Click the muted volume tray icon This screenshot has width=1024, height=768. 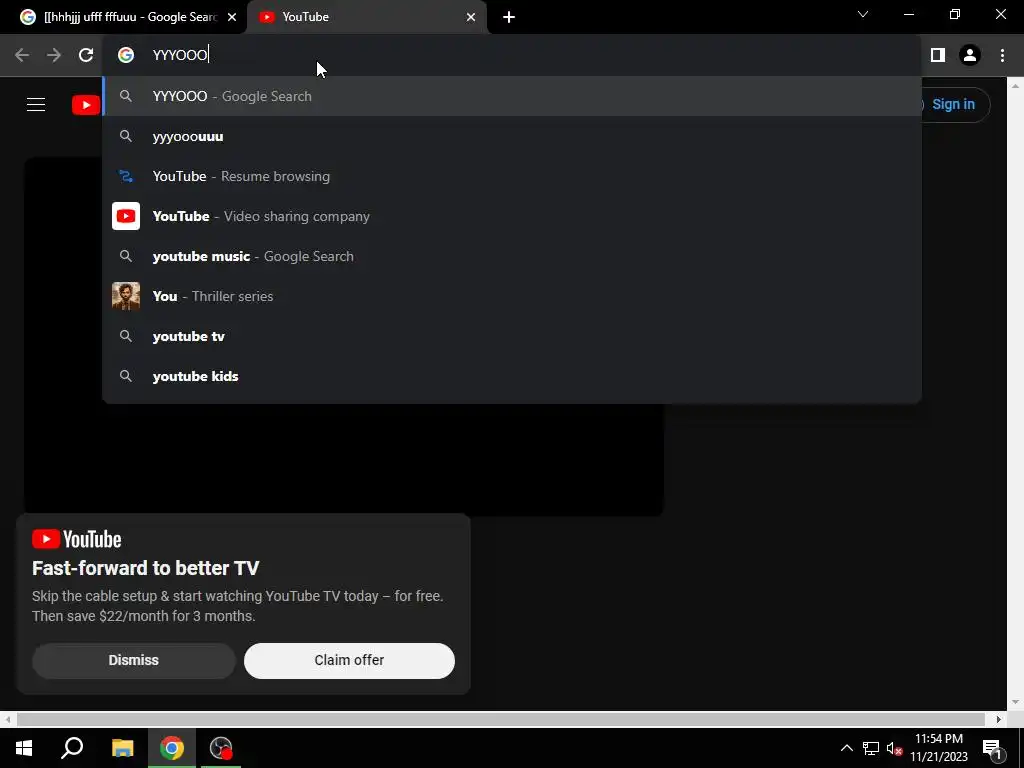(894, 748)
